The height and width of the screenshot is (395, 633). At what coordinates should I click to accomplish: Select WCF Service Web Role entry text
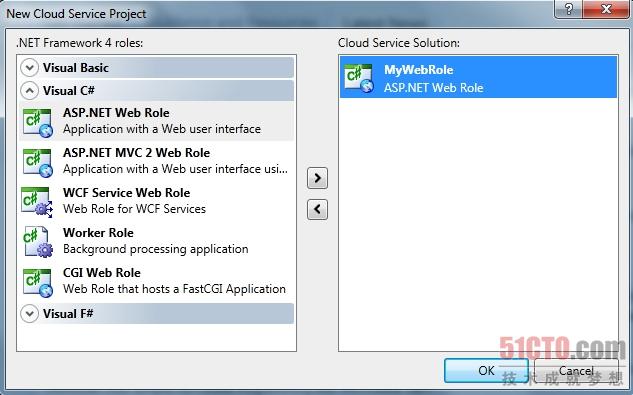(126, 193)
